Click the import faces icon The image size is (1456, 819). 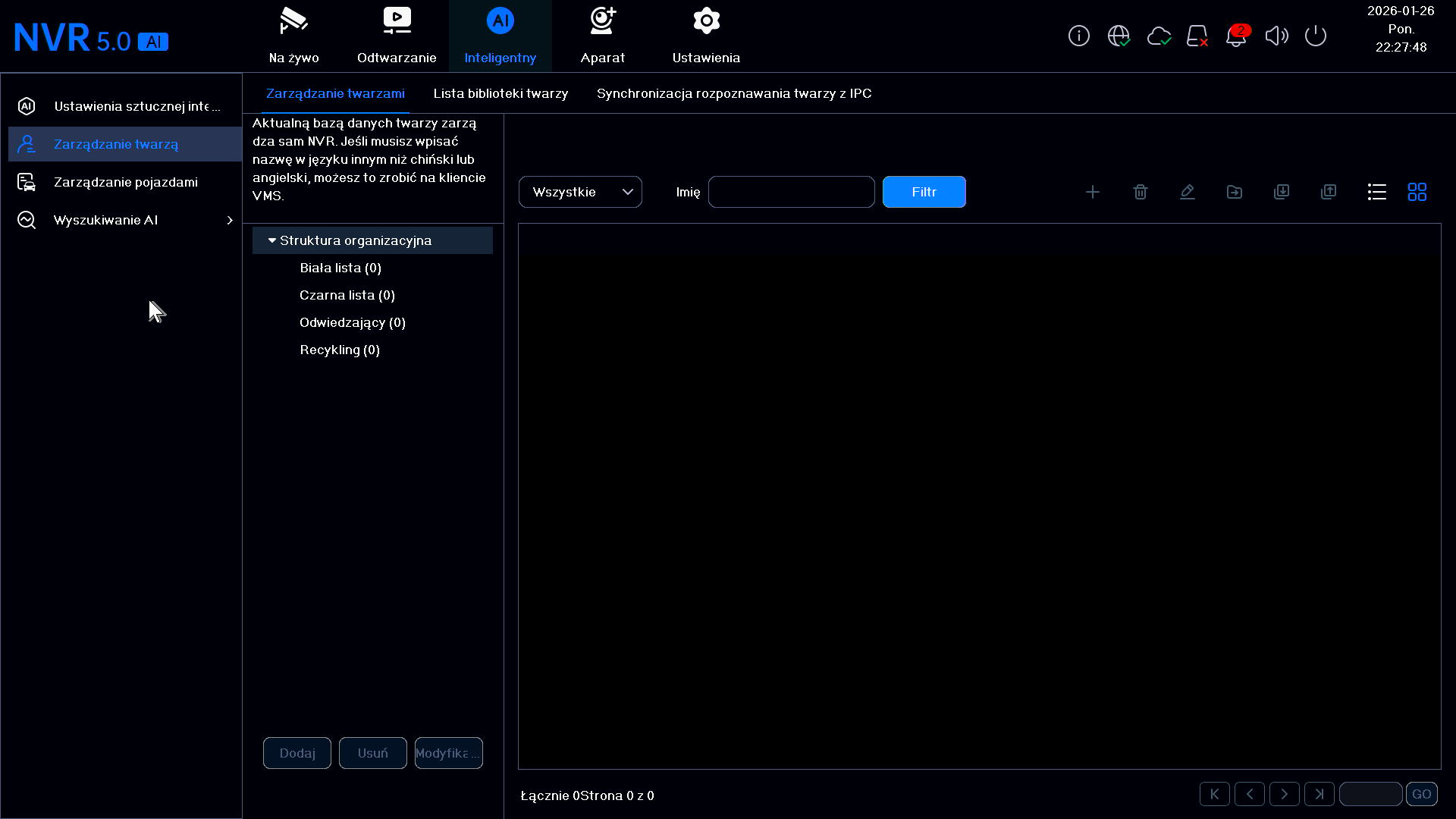pos(1282,192)
